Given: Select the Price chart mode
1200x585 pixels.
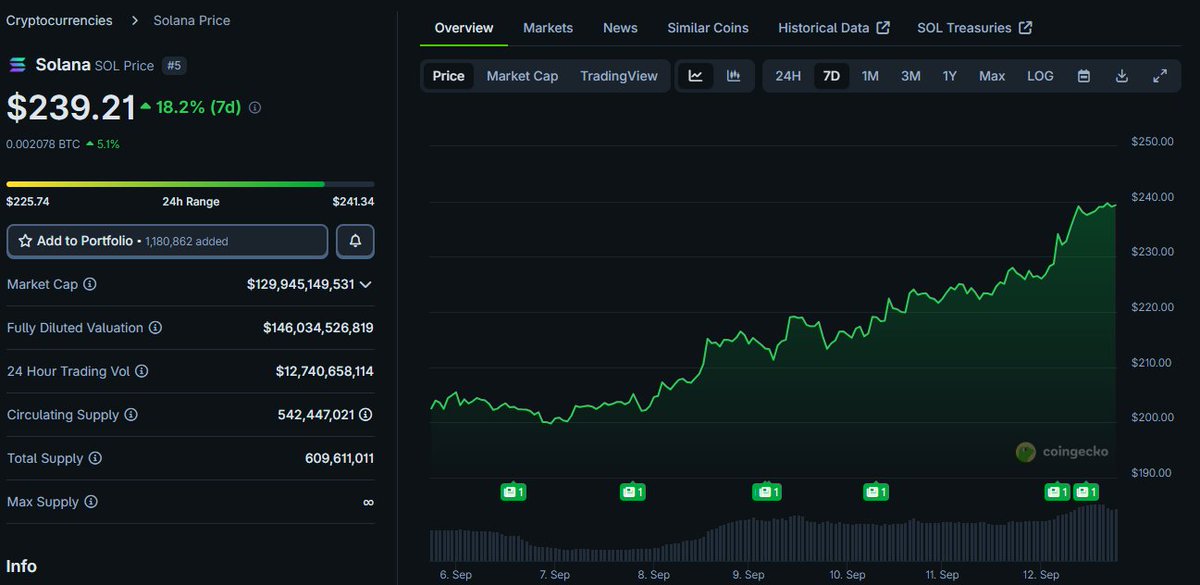Looking at the screenshot, I should [448, 76].
